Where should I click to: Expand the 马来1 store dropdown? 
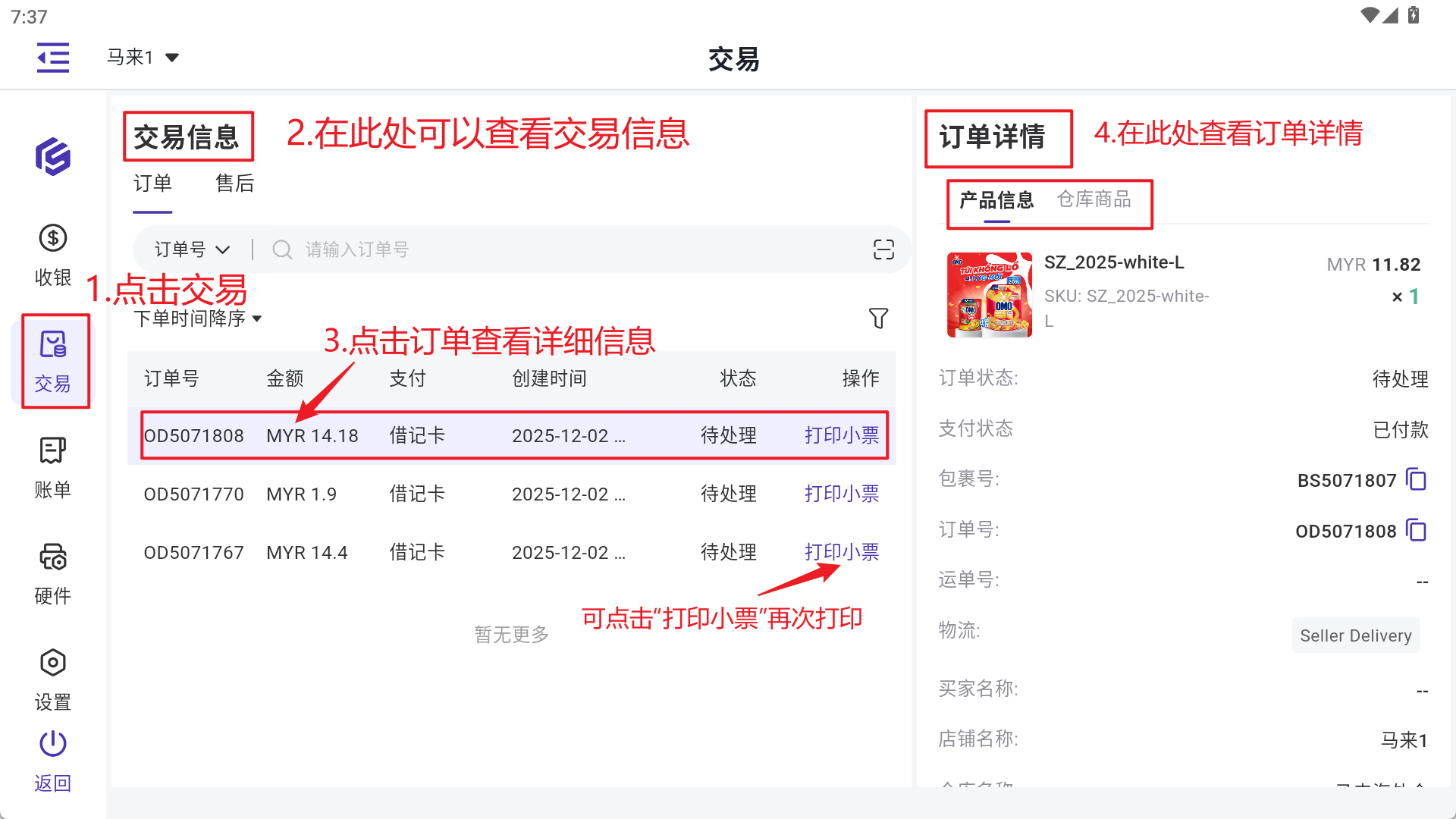click(x=143, y=58)
